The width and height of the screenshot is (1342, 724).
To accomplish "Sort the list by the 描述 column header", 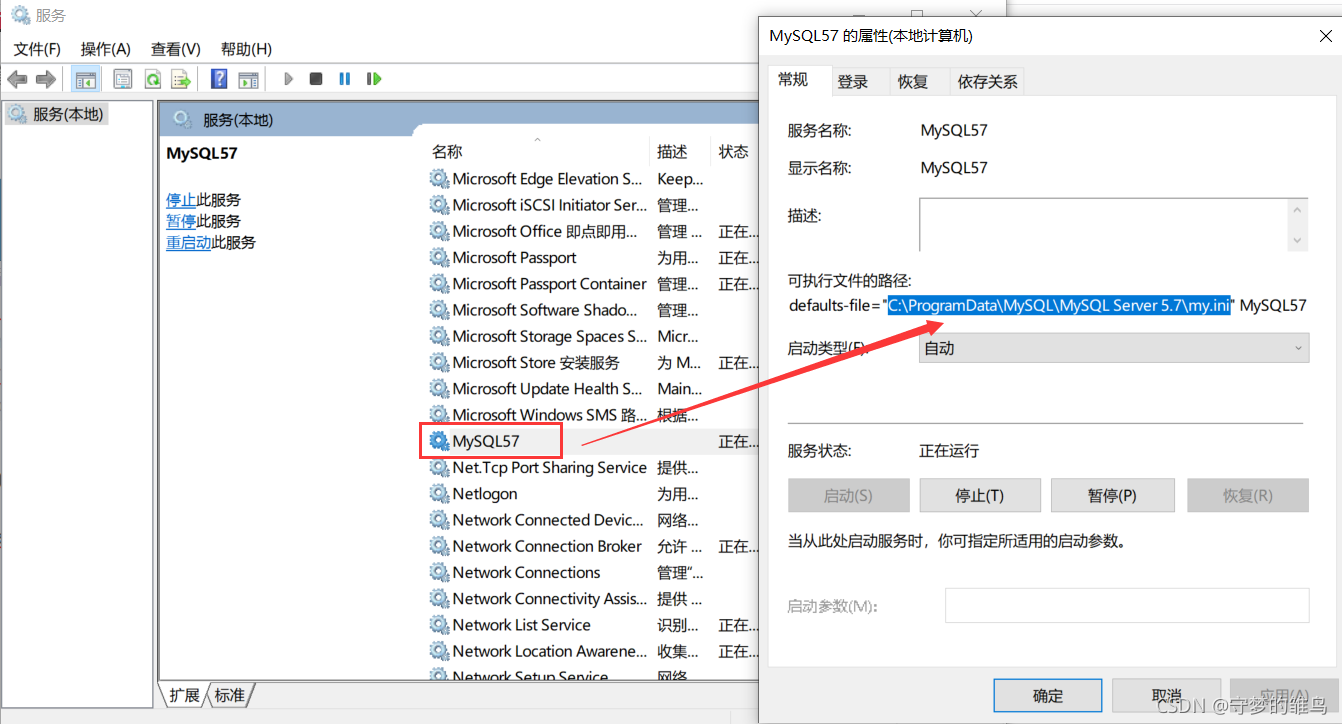I will (672, 152).
